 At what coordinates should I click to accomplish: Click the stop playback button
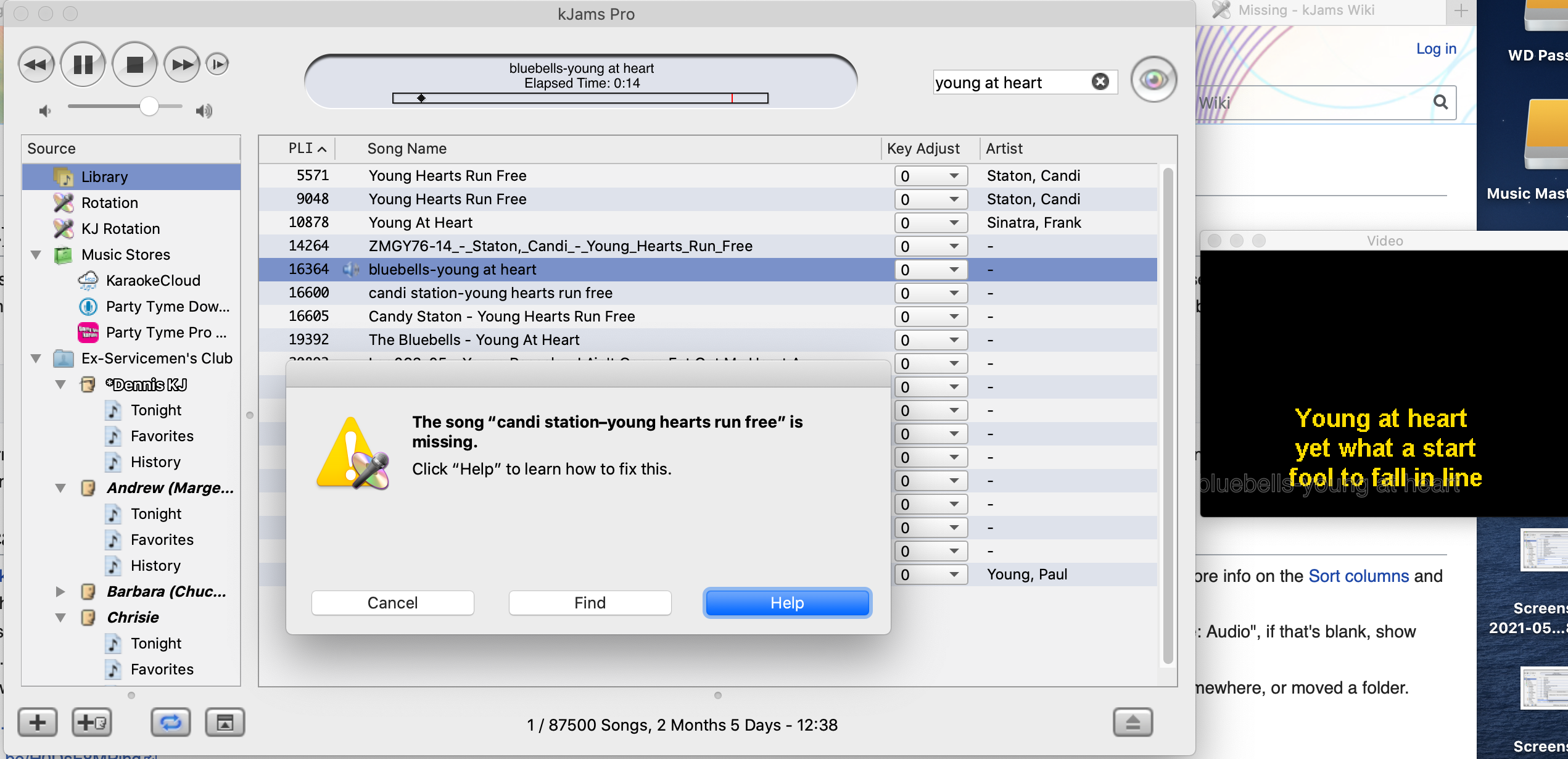134,64
